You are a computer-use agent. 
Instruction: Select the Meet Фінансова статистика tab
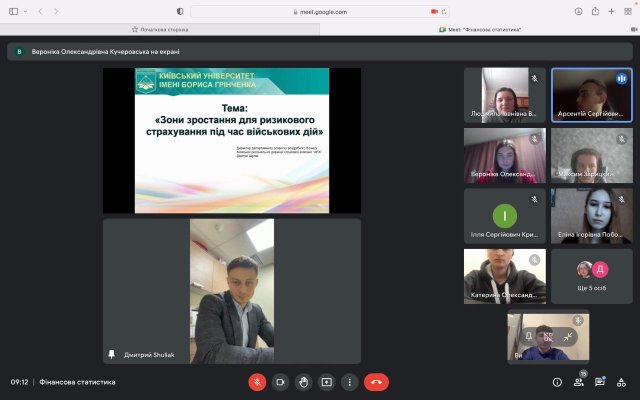click(x=483, y=30)
